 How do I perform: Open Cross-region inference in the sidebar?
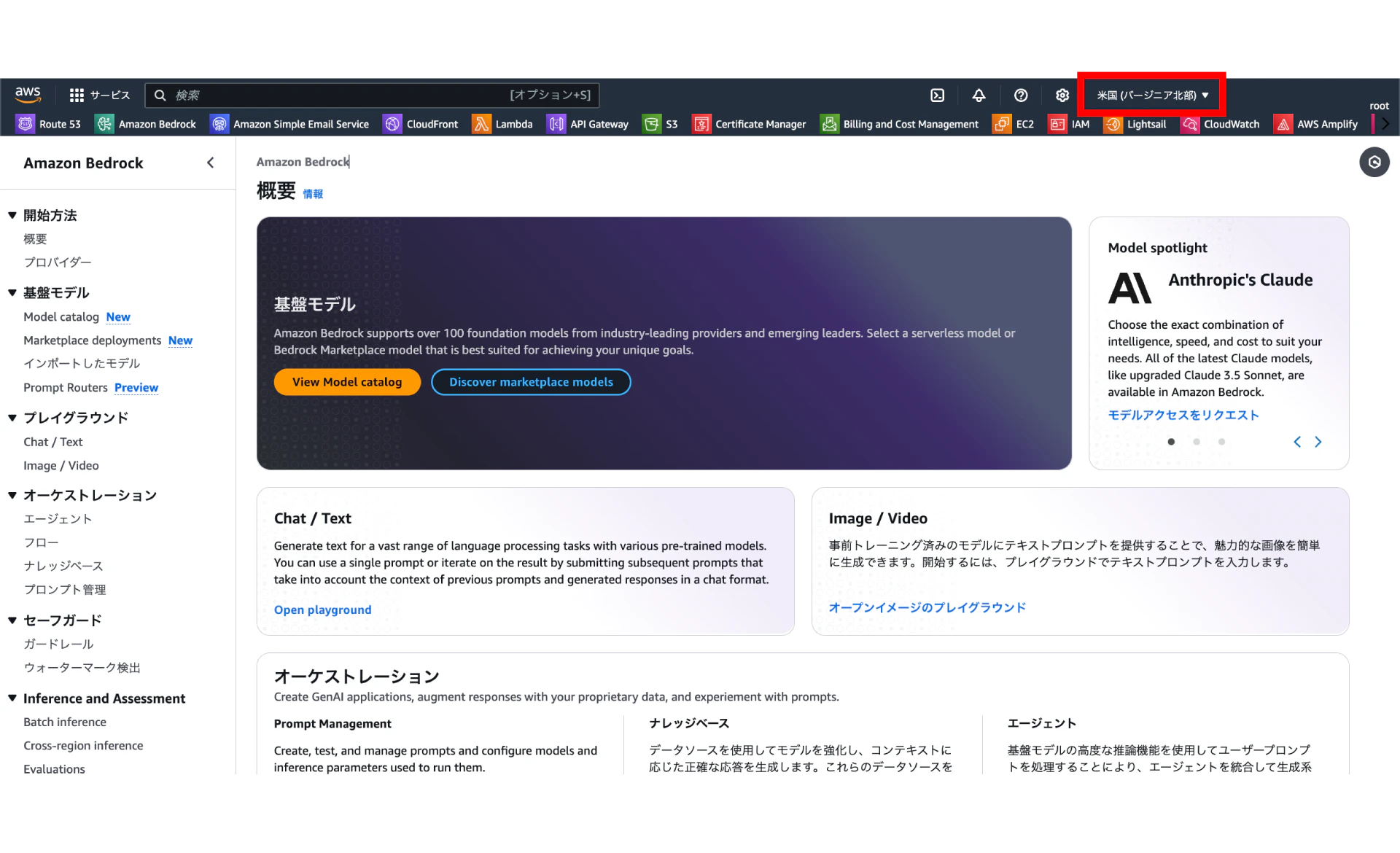point(83,746)
